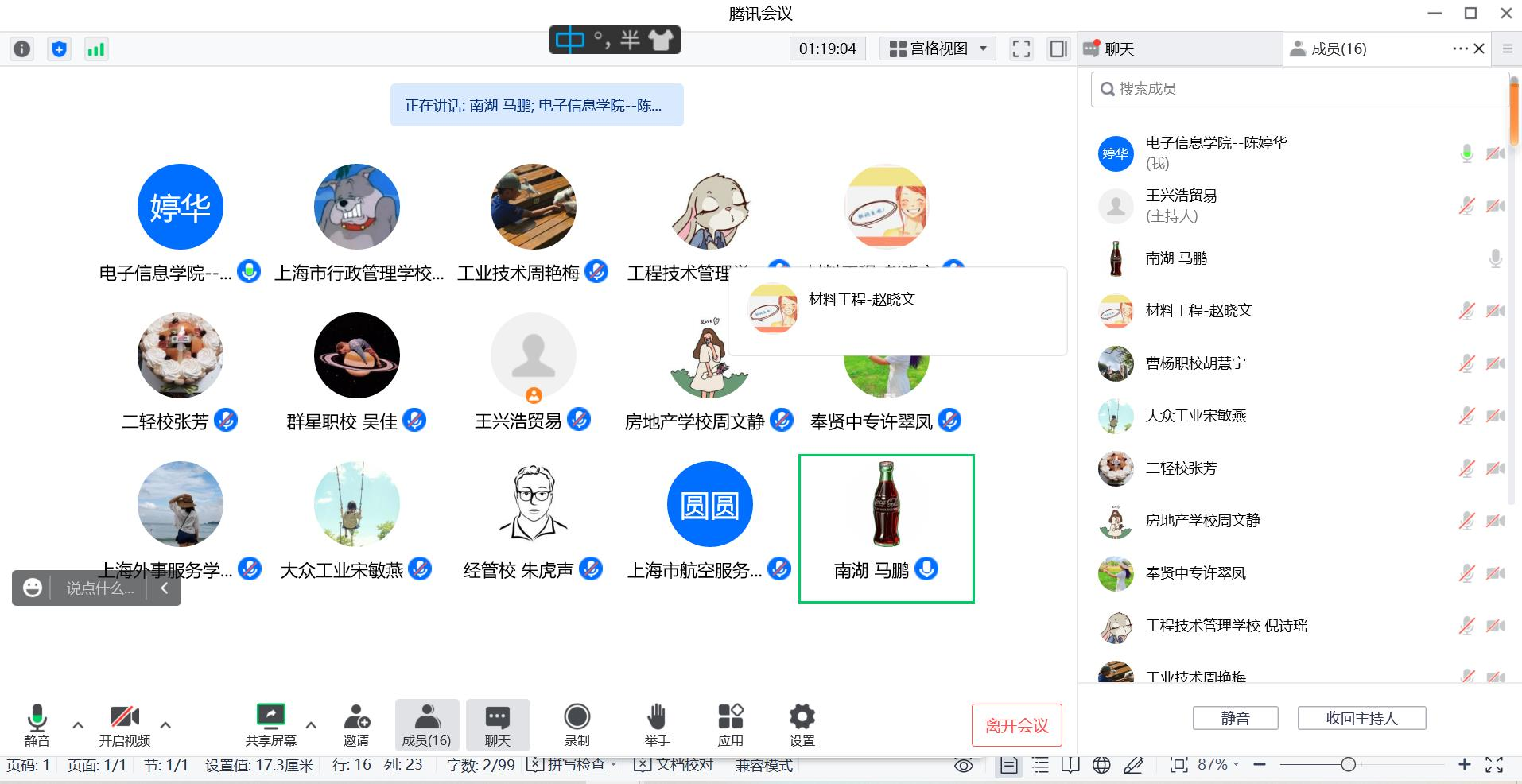Open the apps icon in toolbar
Screen dimensions: 1522x784
coord(730,718)
